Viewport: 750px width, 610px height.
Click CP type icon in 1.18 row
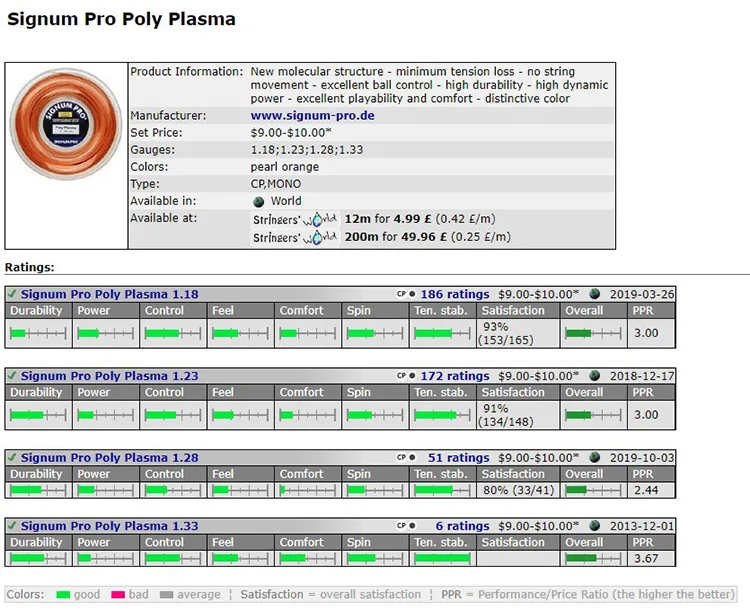401,294
